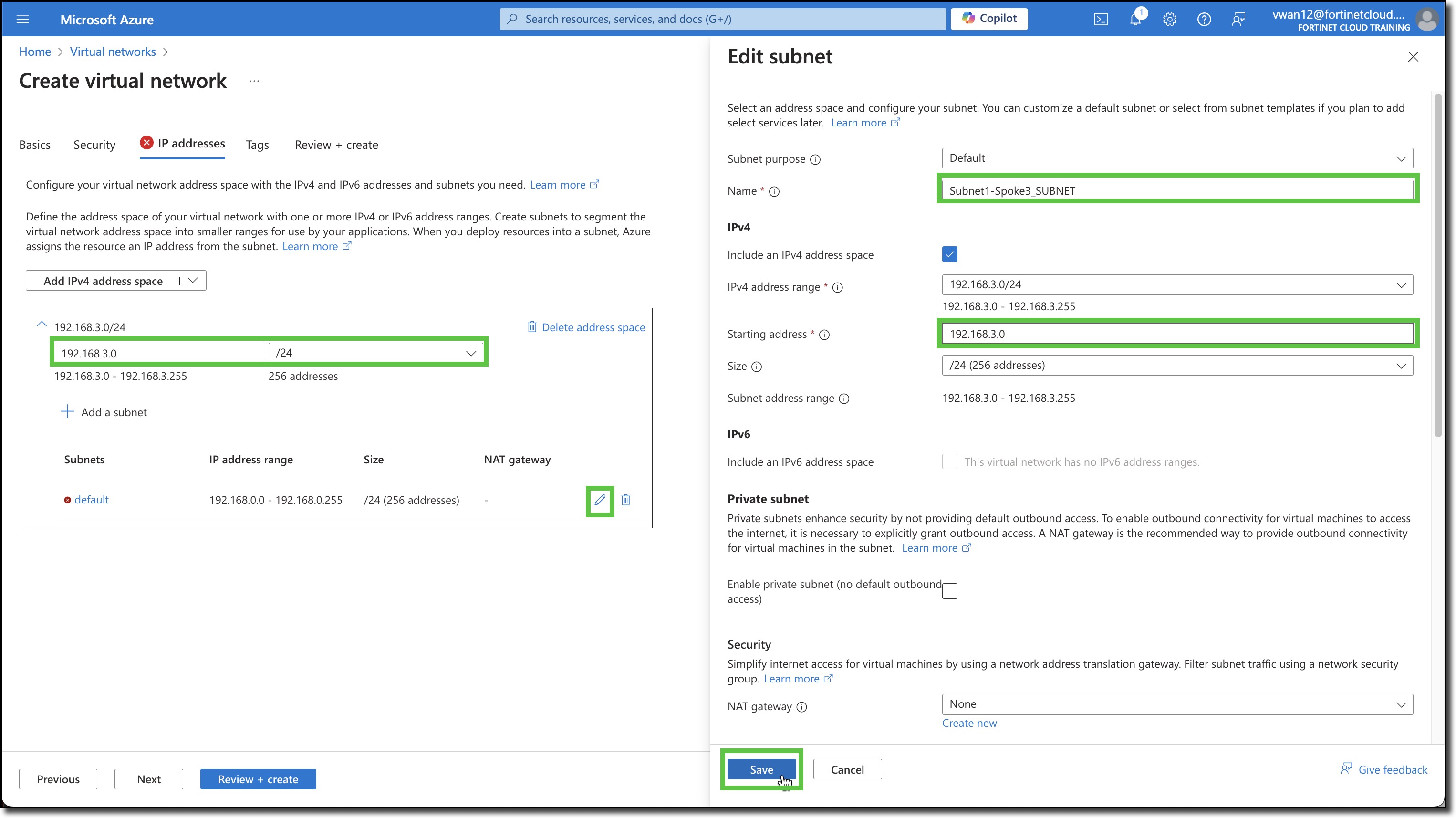Click the blue Review + create button
This screenshot has height=818, width=1456.
click(x=258, y=779)
